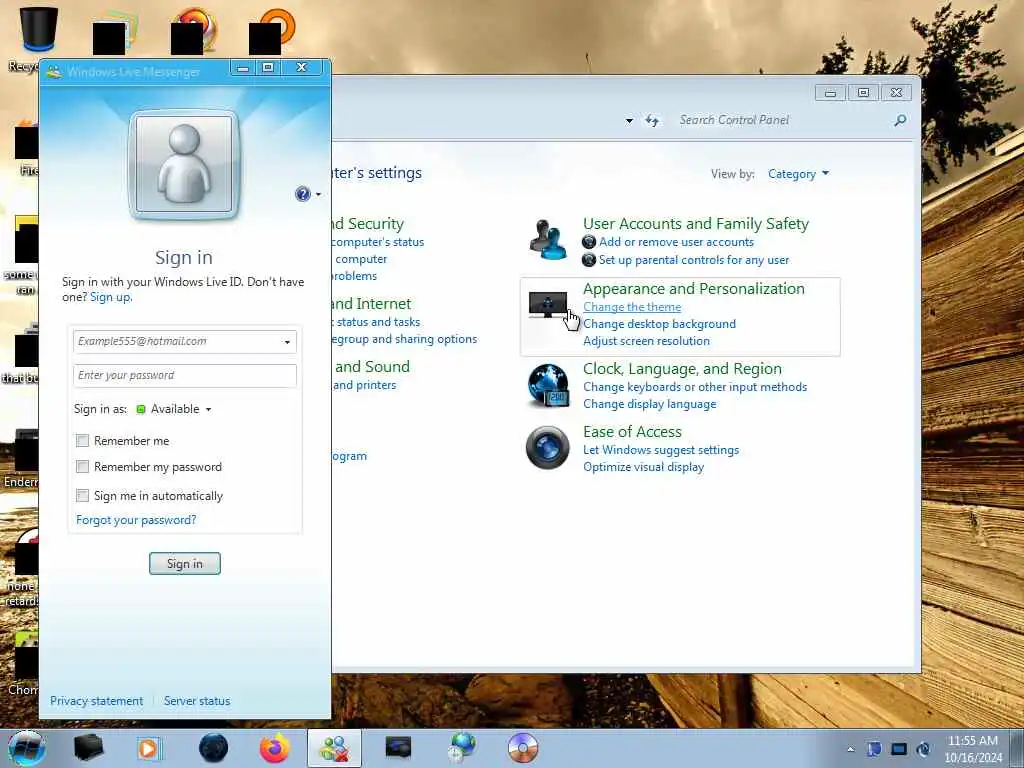Open the View by Category dropdown
Screen dimensions: 1024x768
(798, 174)
